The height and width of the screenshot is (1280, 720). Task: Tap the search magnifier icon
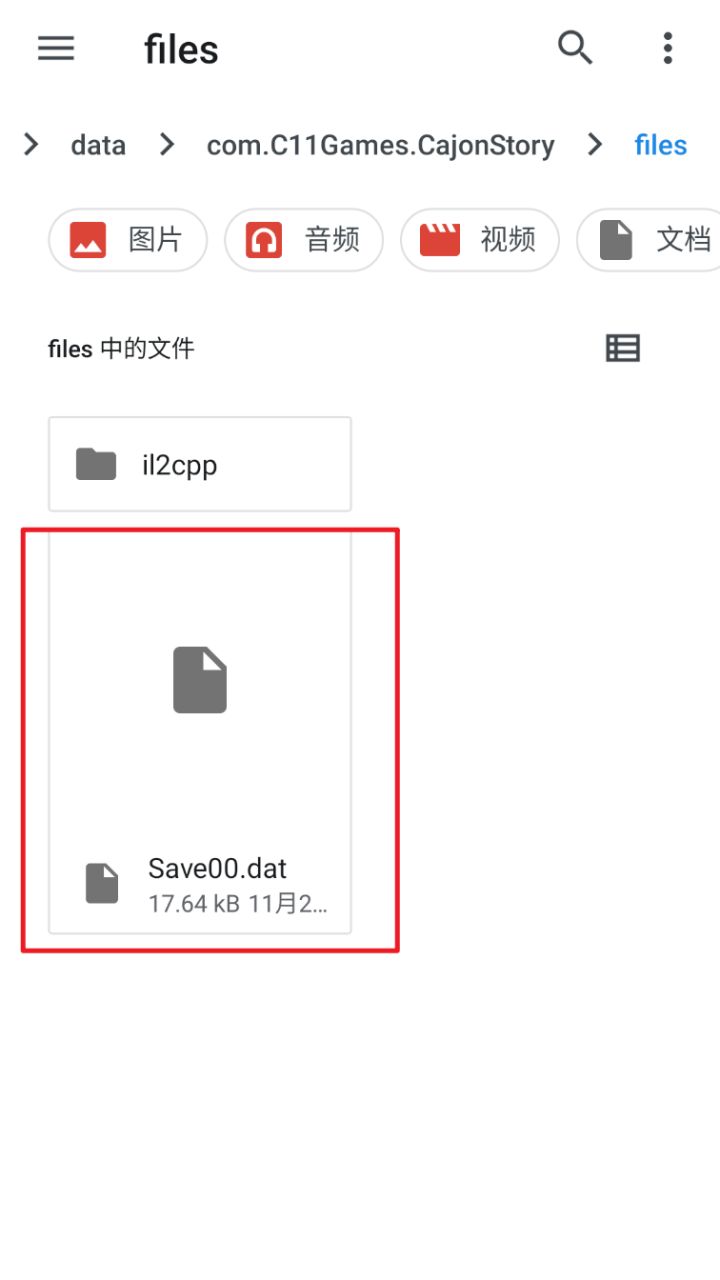[575, 48]
